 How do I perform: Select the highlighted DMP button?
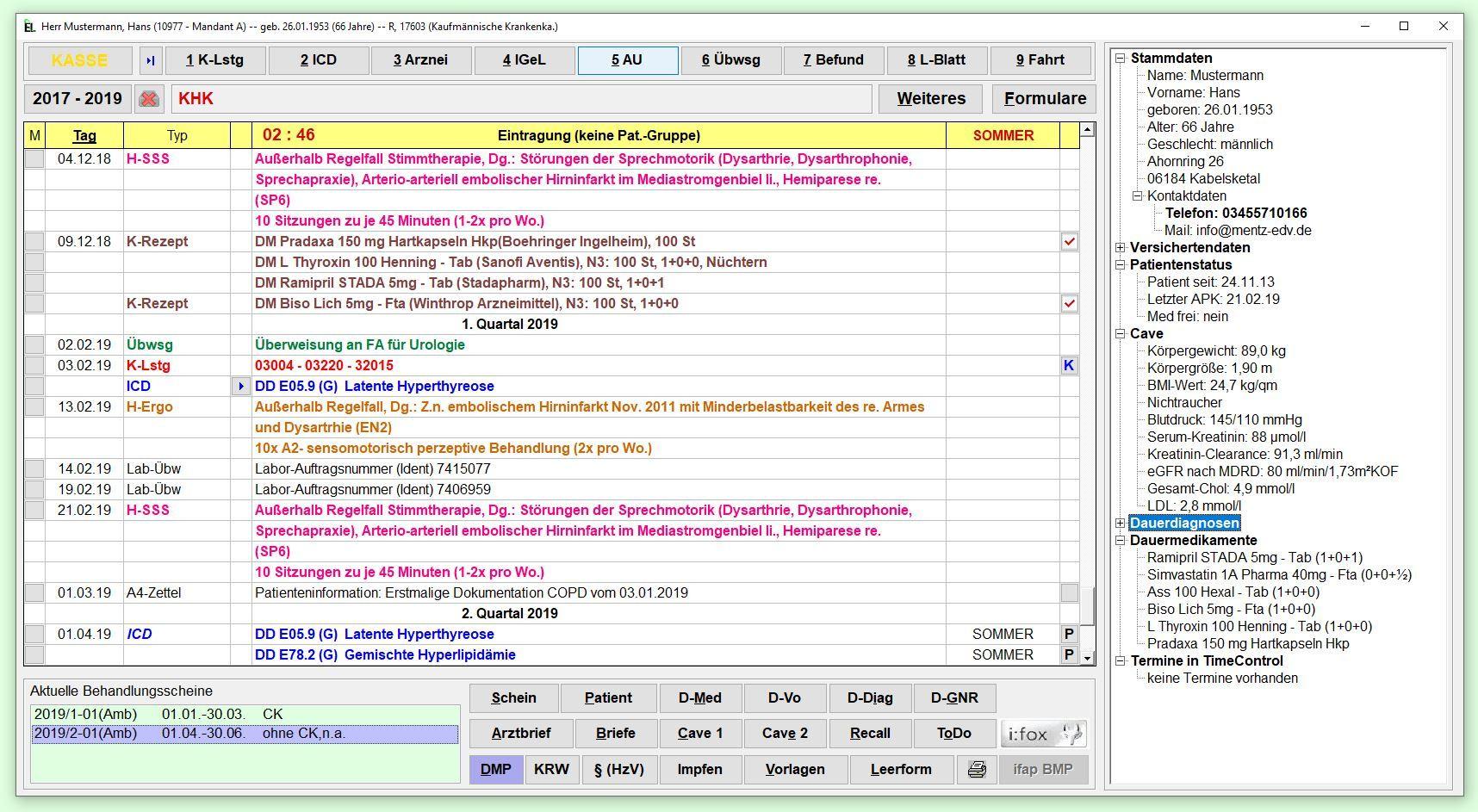[x=496, y=769]
